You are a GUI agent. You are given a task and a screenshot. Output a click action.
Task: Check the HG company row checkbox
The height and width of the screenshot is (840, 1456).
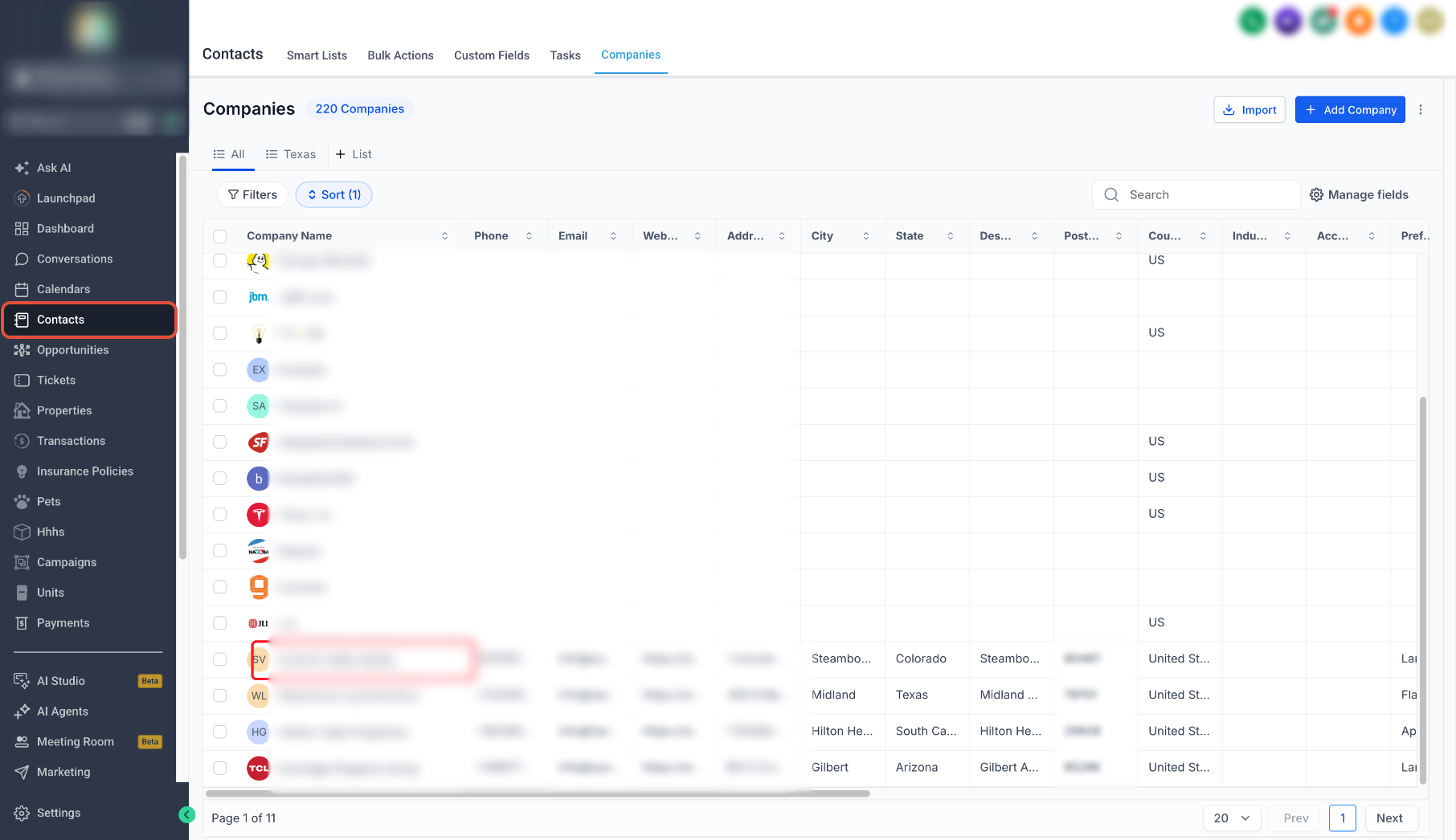[220, 732]
